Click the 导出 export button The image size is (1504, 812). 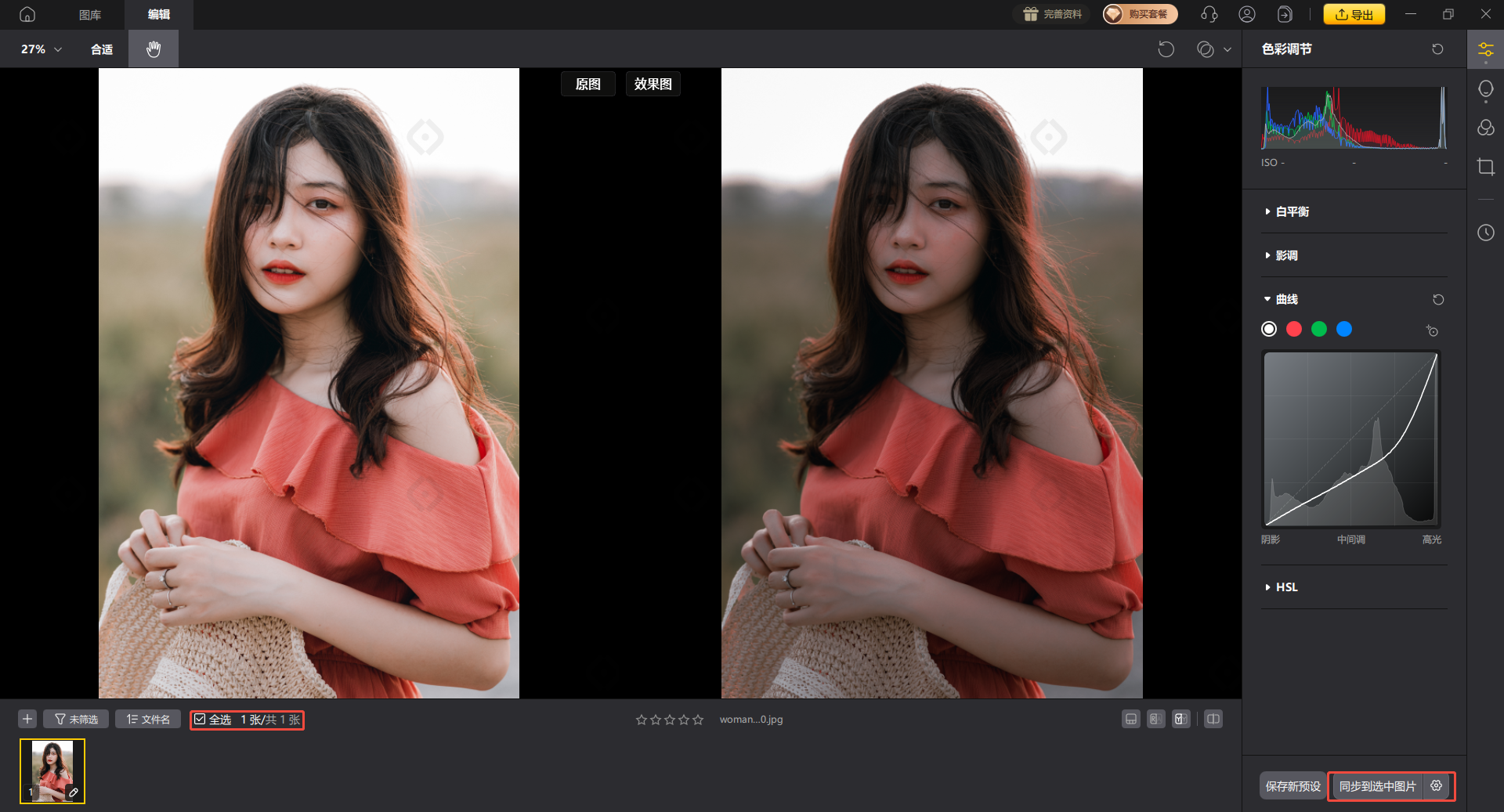point(1354,14)
